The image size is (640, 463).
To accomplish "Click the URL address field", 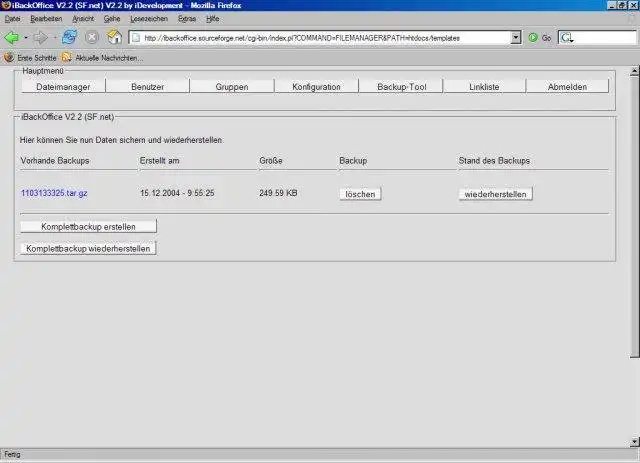I will click(x=319, y=38).
